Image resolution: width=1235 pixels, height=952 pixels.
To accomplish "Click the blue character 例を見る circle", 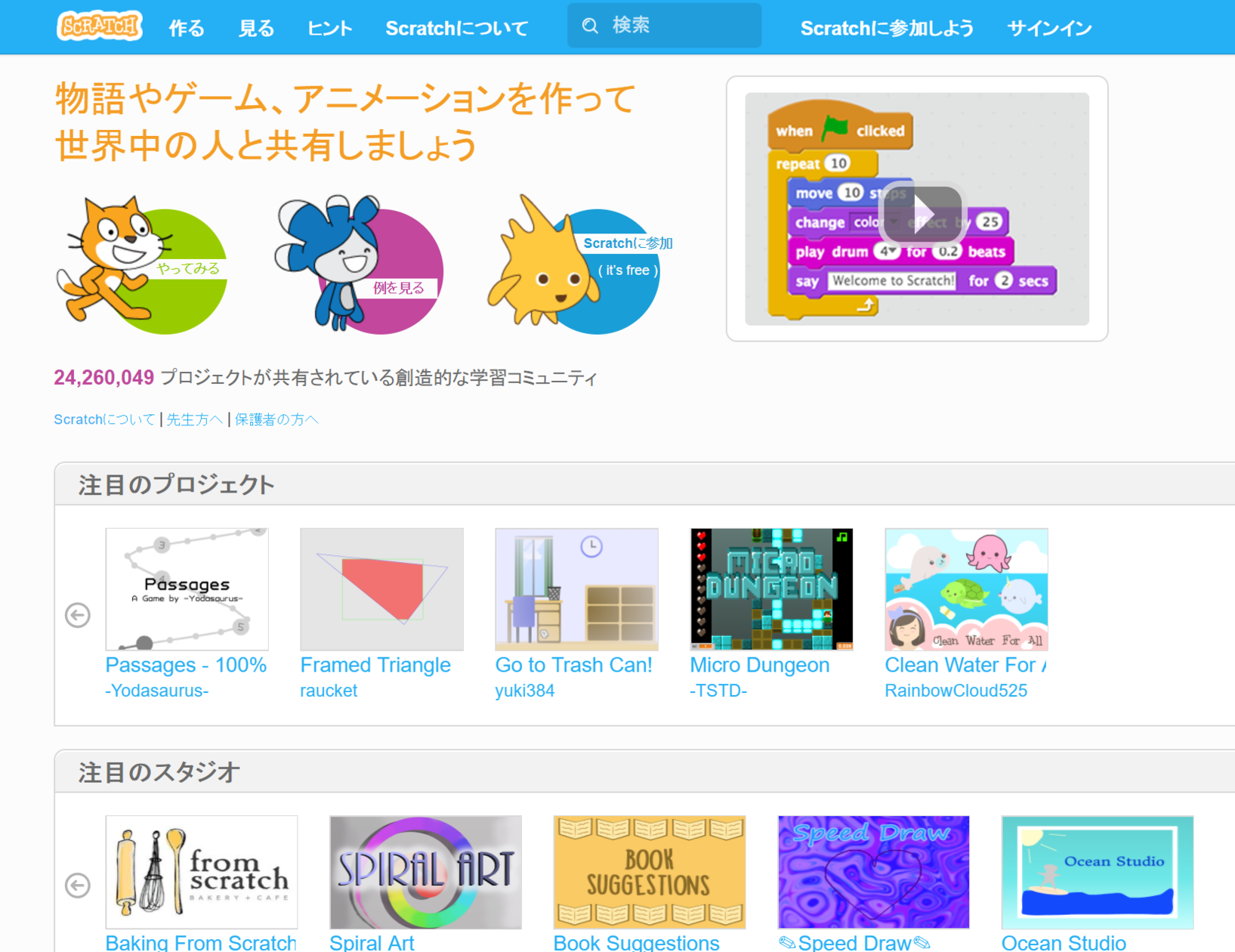I will pos(359,264).
